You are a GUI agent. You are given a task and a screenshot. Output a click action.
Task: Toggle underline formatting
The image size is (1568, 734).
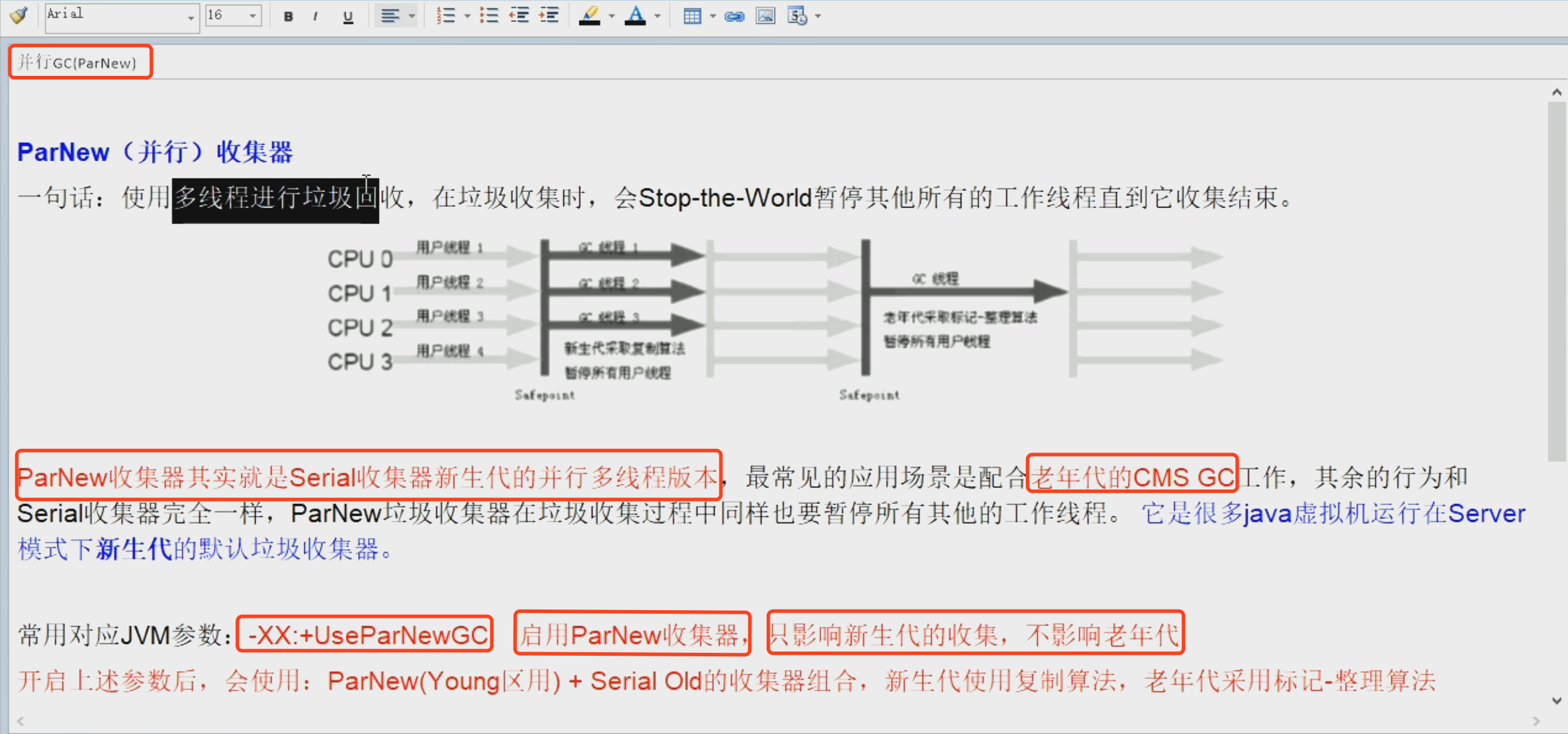pyautogui.click(x=348, y=17)
